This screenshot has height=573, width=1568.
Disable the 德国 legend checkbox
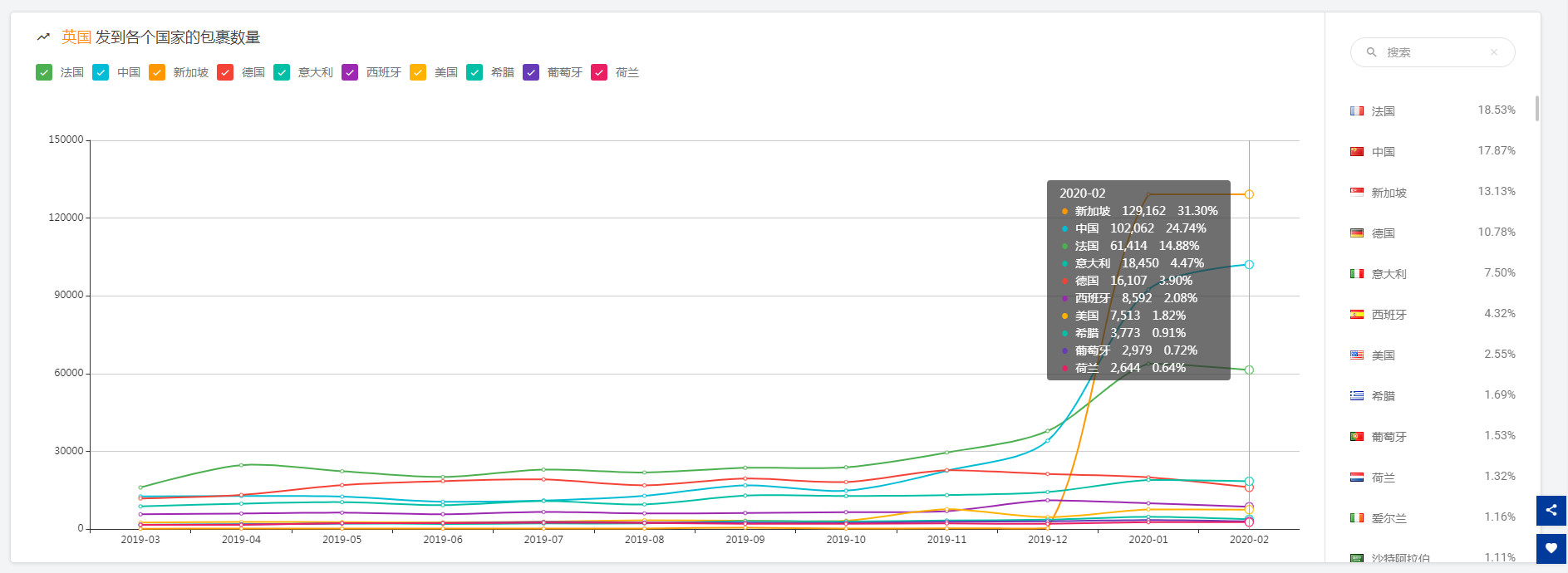225,73
